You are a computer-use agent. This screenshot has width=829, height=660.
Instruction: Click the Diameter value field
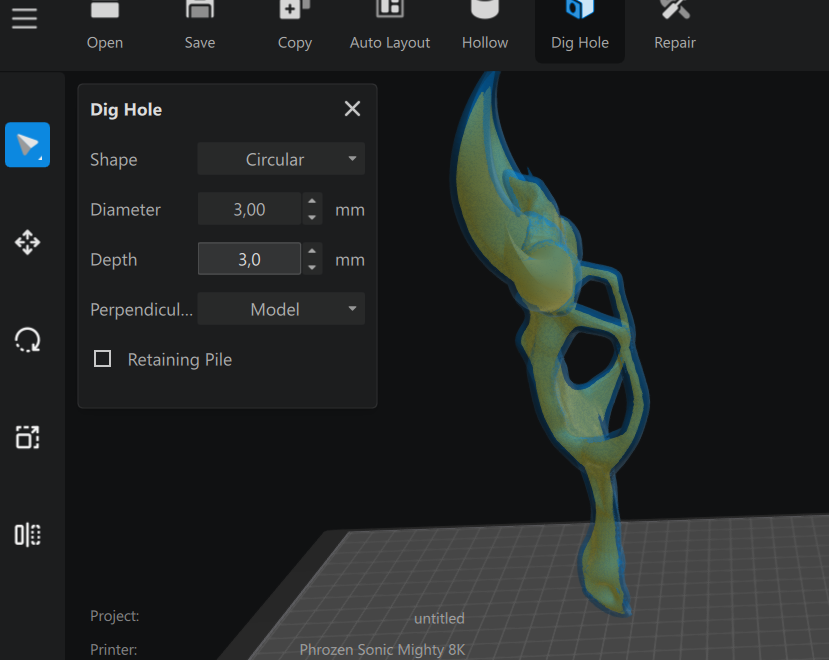(x=249, y=209)
